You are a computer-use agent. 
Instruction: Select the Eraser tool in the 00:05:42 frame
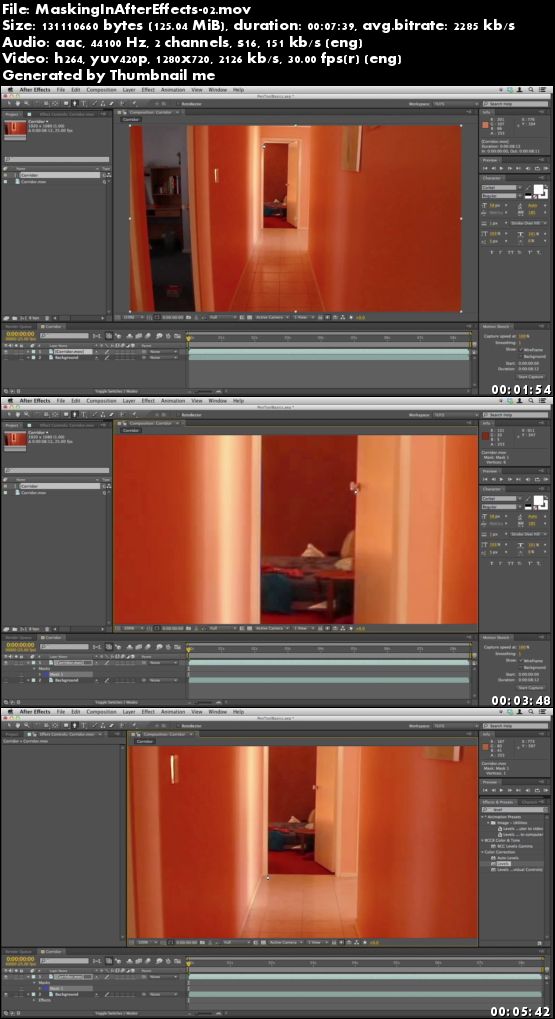(110, 725)
